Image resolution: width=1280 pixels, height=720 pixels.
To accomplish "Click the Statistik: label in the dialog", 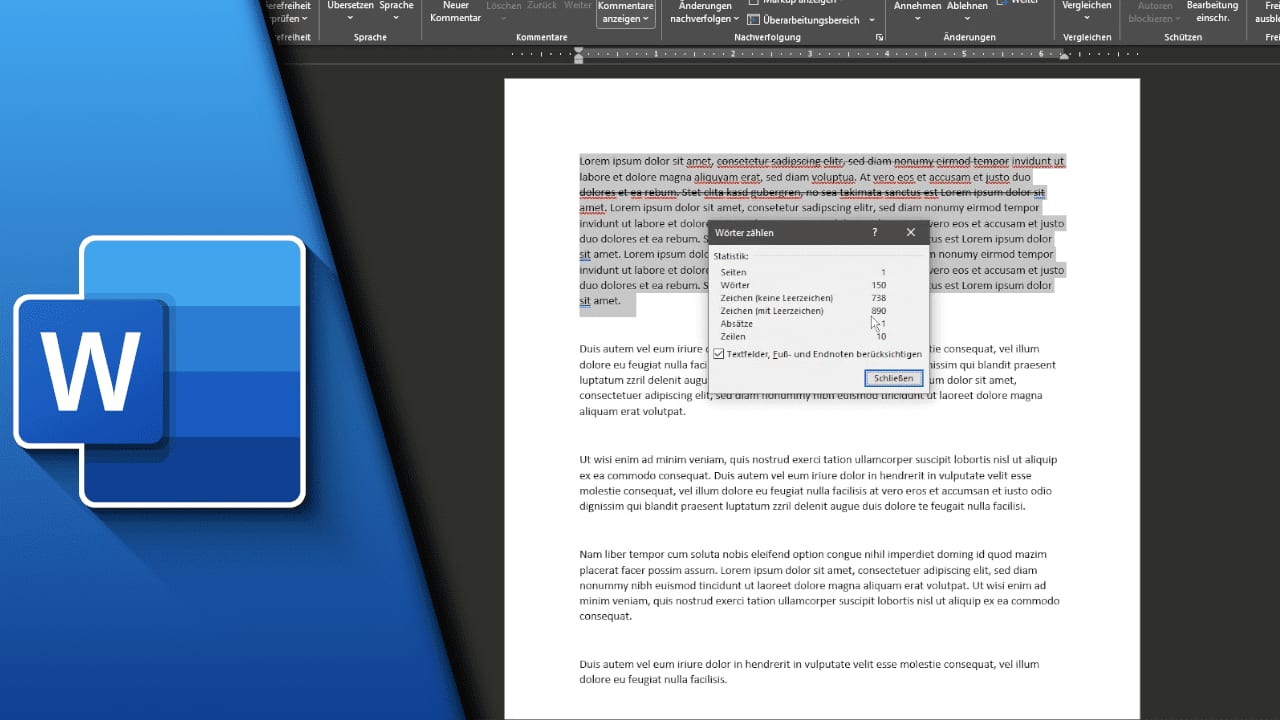I will click(x=731, y=256).
